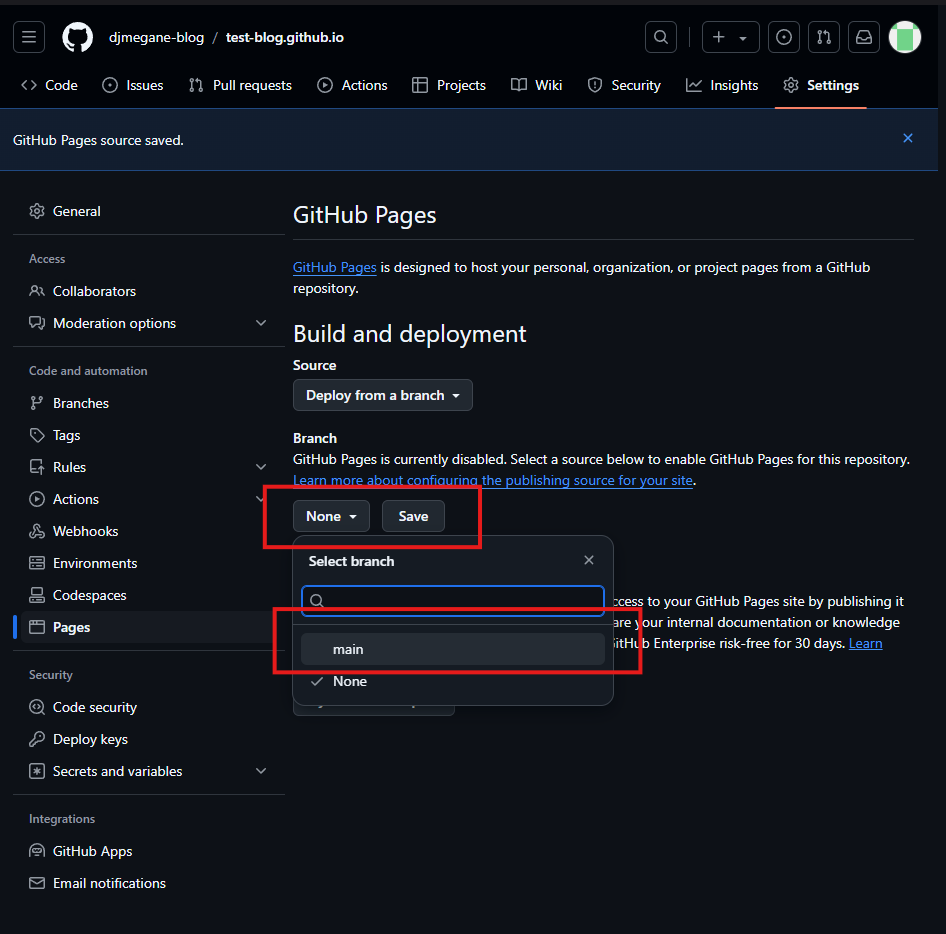
Task: Open the GitHub Pages documentation link
Action: click(334, 267)
